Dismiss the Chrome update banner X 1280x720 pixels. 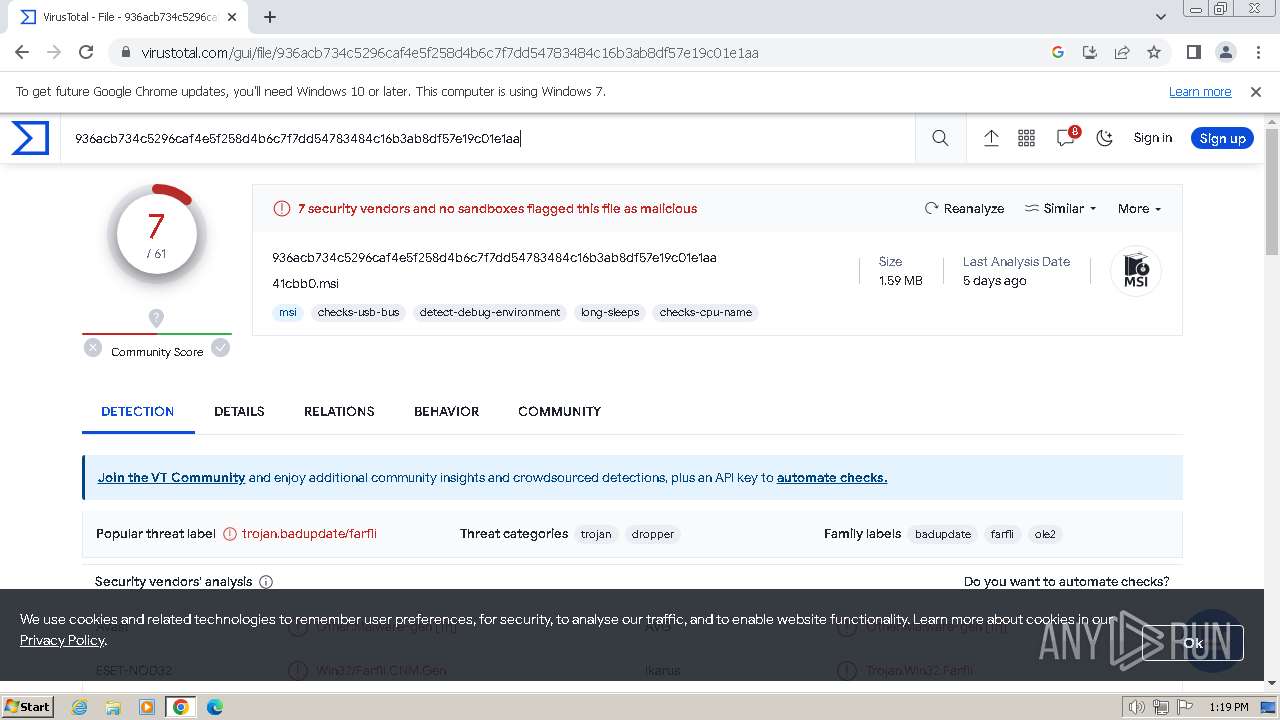point(1256,91)
